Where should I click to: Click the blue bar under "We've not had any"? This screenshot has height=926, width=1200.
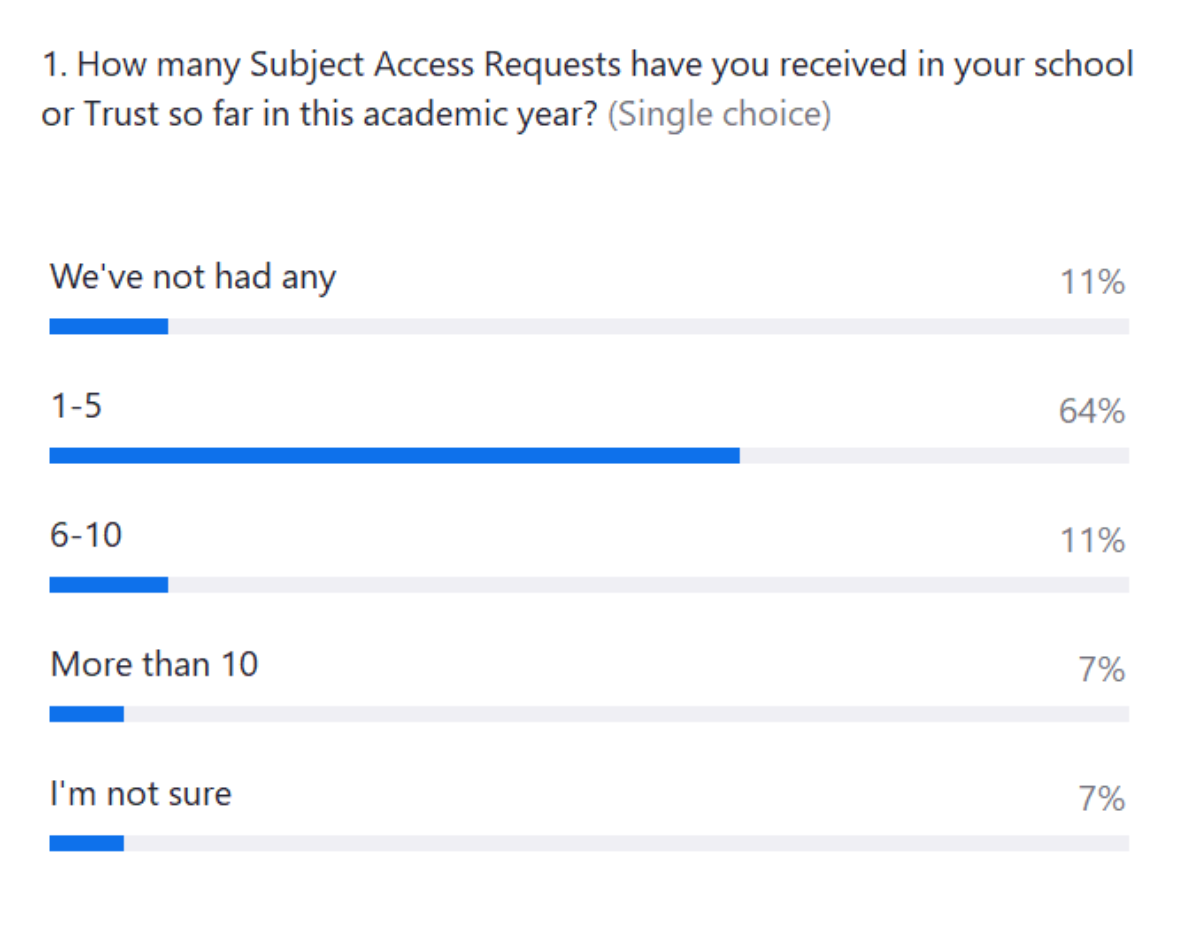pyautogui.click(x=109, y=326)
